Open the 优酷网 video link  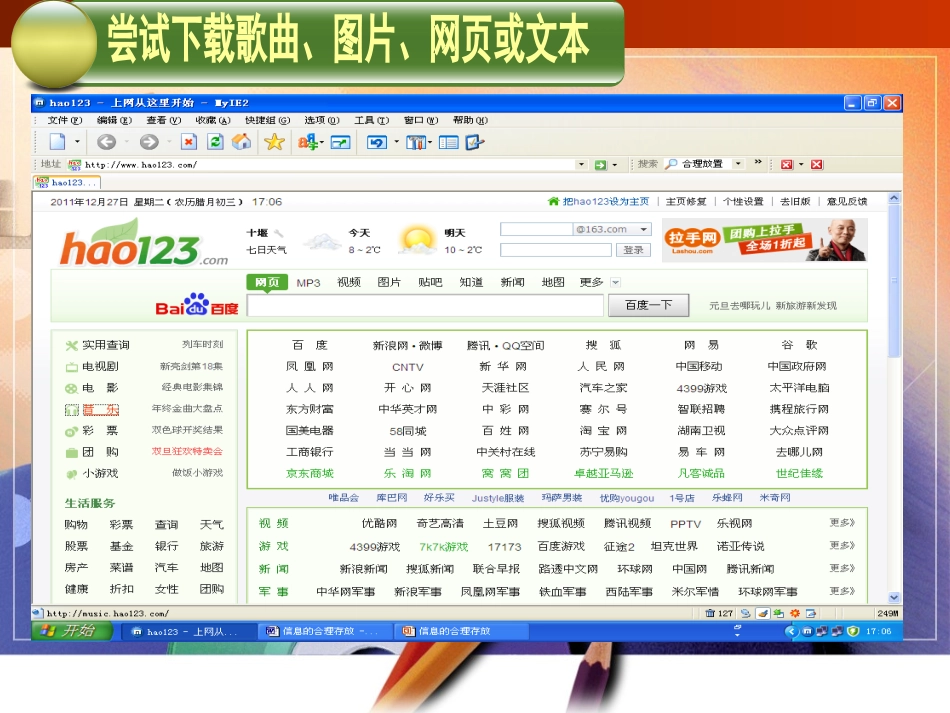(379, 523)
